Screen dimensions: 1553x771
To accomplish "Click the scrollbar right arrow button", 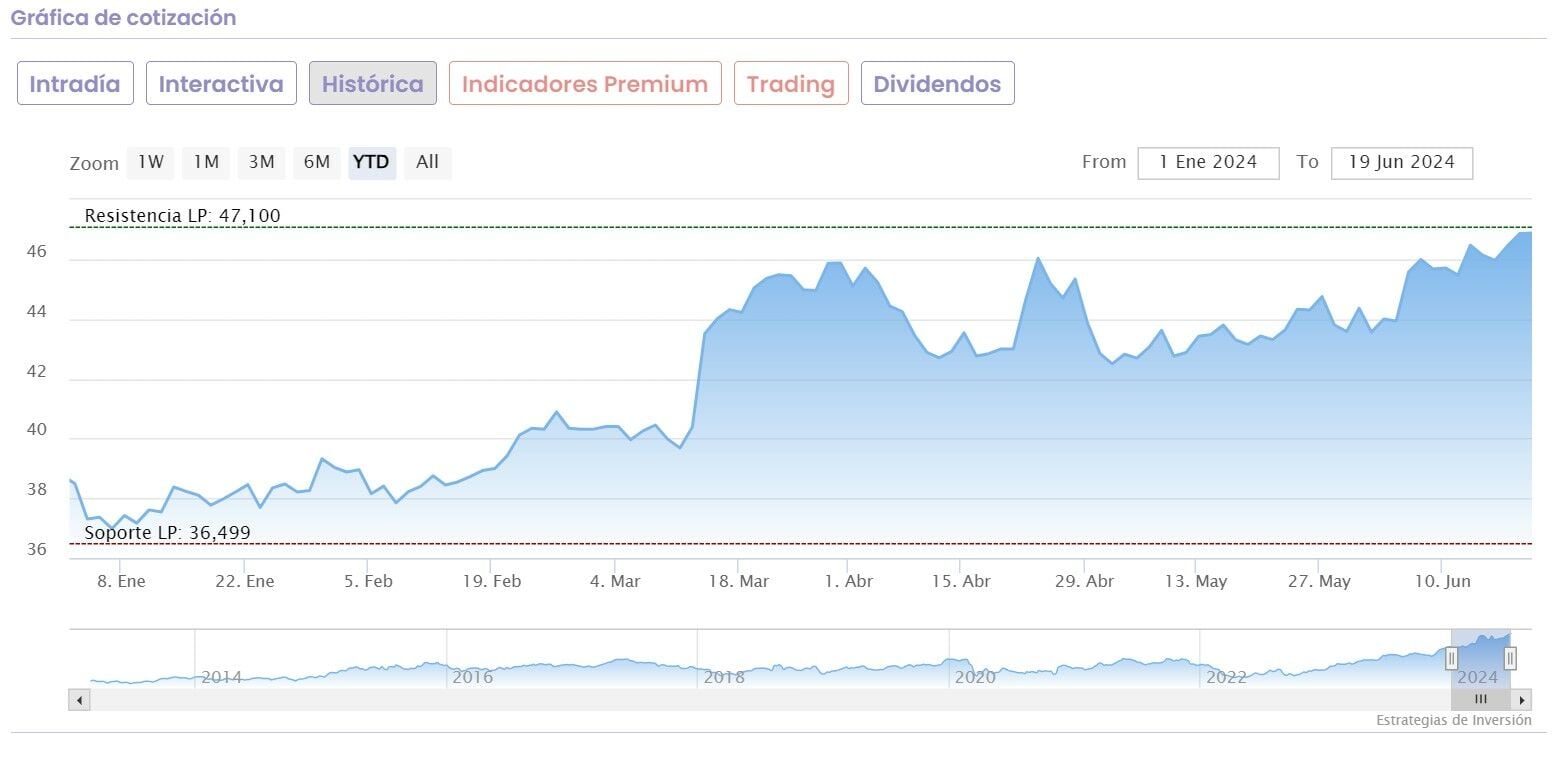I will click(x=1521, y=700).
